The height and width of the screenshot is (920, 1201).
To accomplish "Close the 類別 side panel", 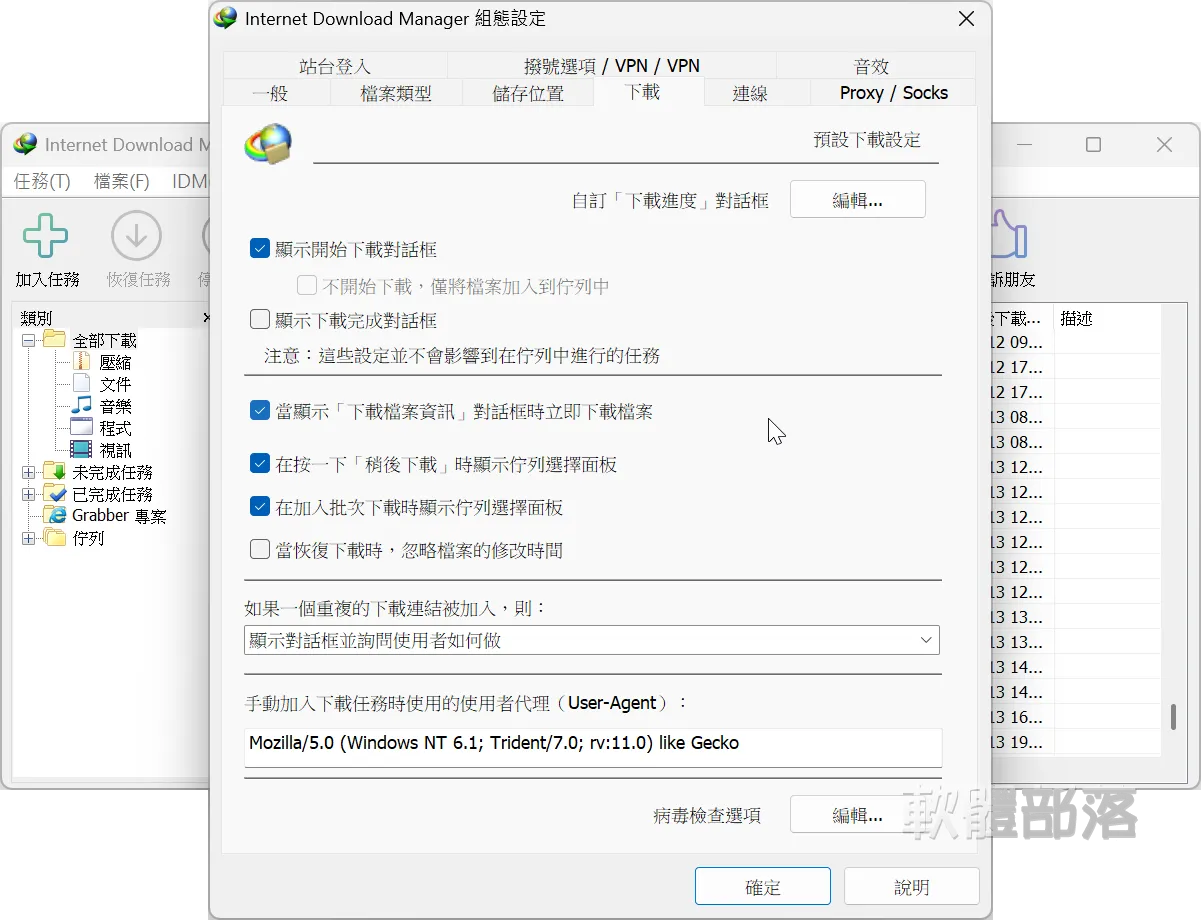I will pyautogui.click(x=207, y=318).
